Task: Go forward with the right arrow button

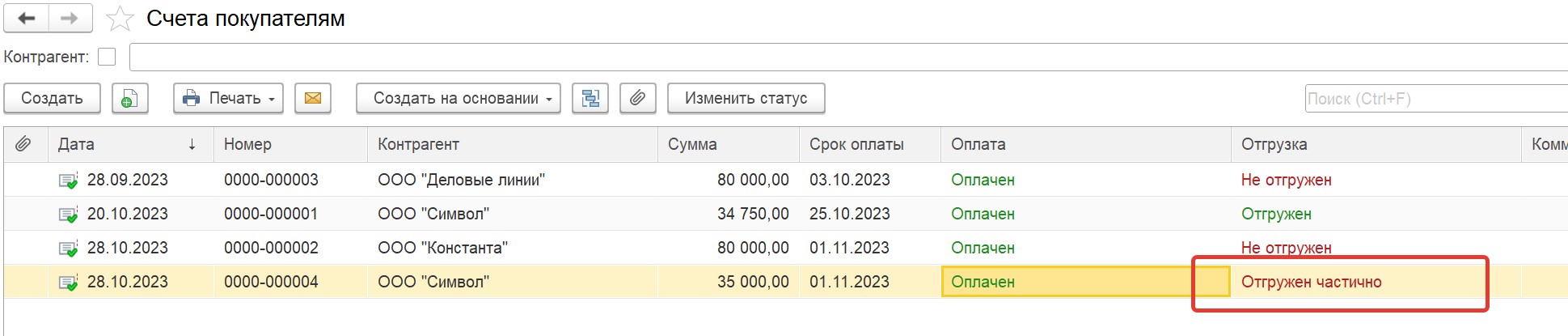Action: tap(70, 18)
